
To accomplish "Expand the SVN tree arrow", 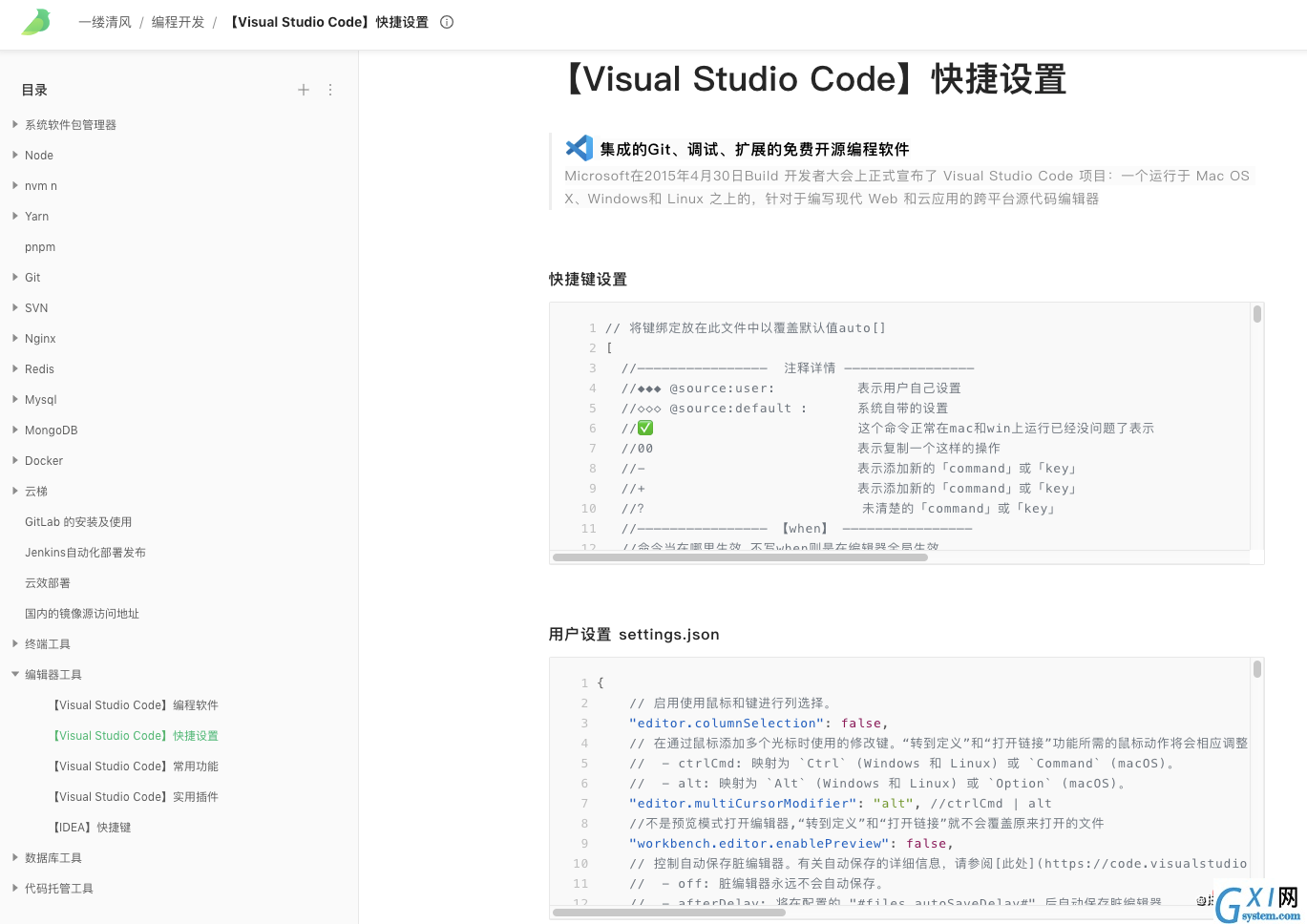I will (15, 307).
